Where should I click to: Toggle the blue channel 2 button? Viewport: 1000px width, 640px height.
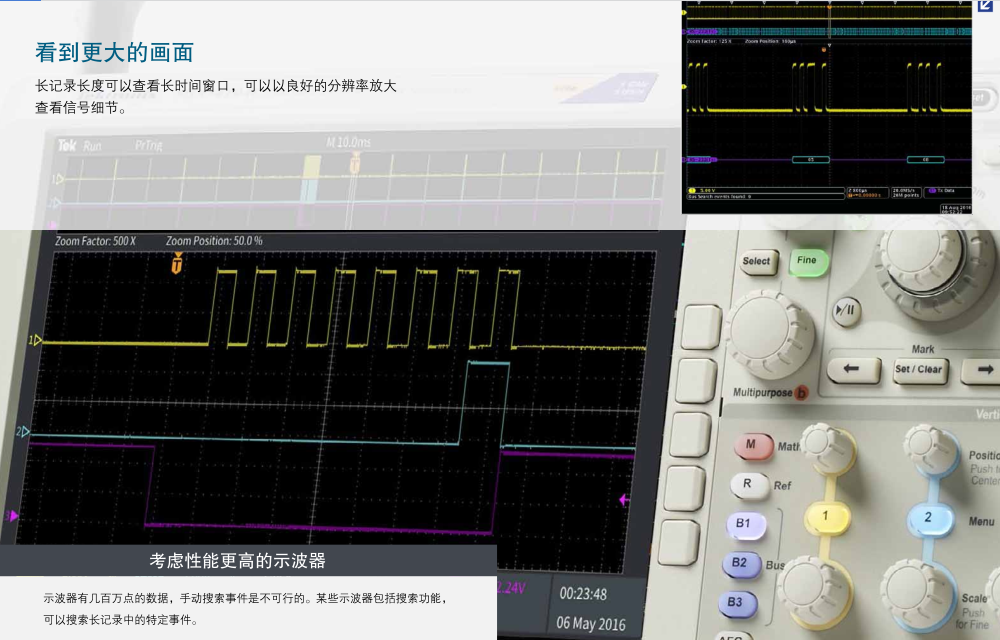point(929,518)
